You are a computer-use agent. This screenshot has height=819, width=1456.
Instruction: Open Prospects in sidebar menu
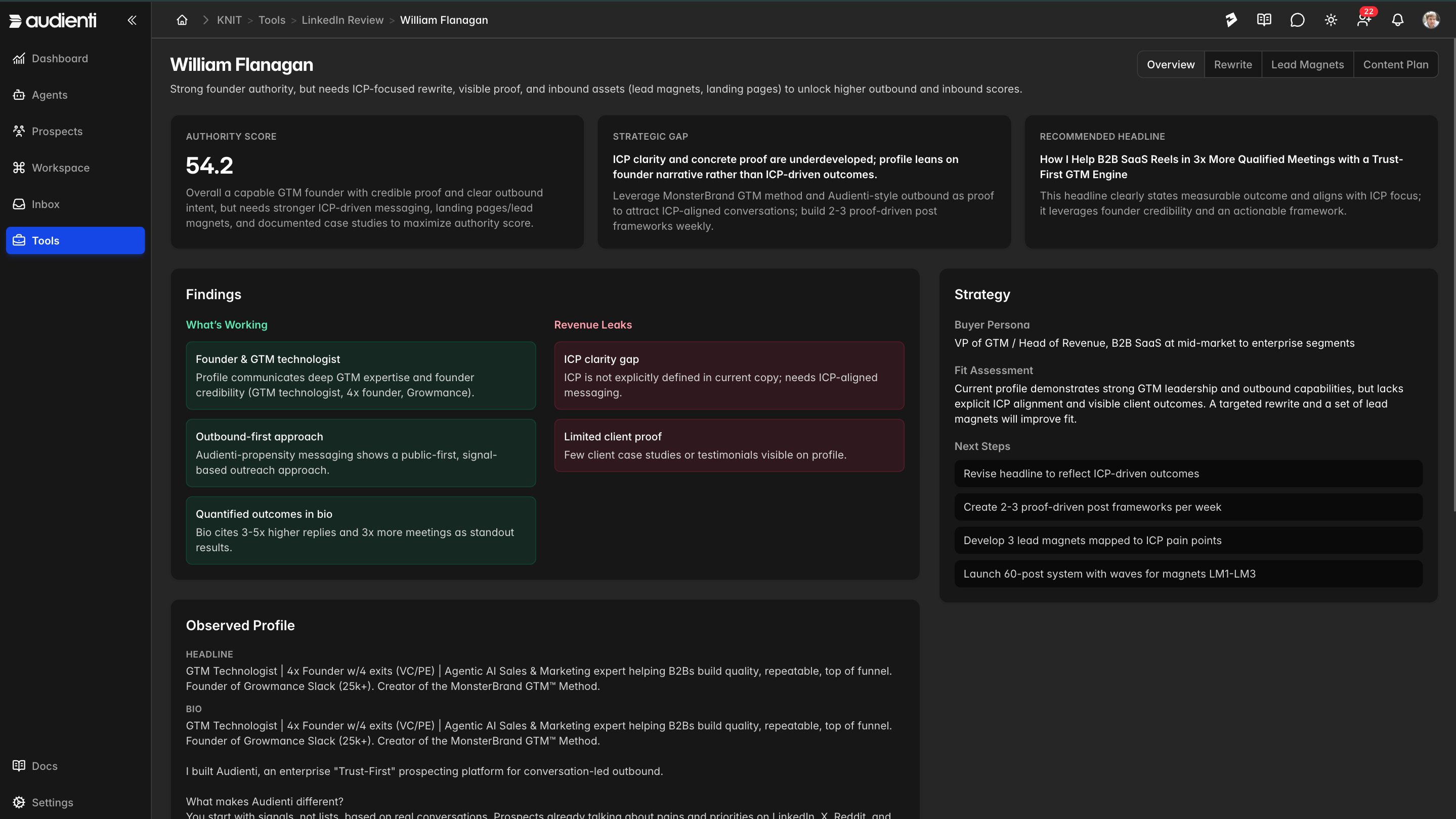[75, 131]
